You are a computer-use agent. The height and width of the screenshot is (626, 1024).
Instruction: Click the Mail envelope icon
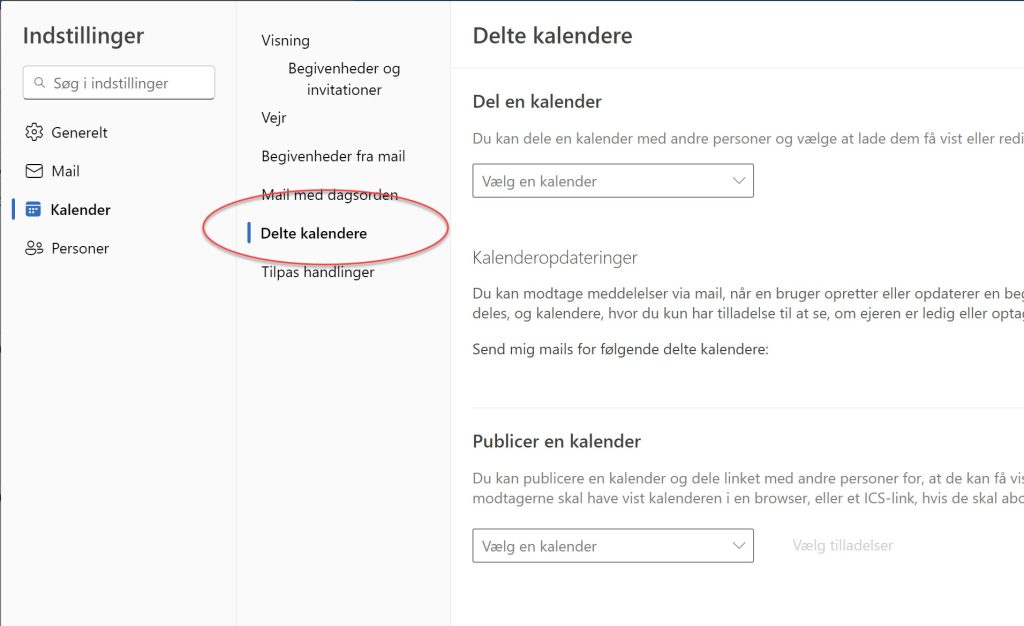(34, 171)
